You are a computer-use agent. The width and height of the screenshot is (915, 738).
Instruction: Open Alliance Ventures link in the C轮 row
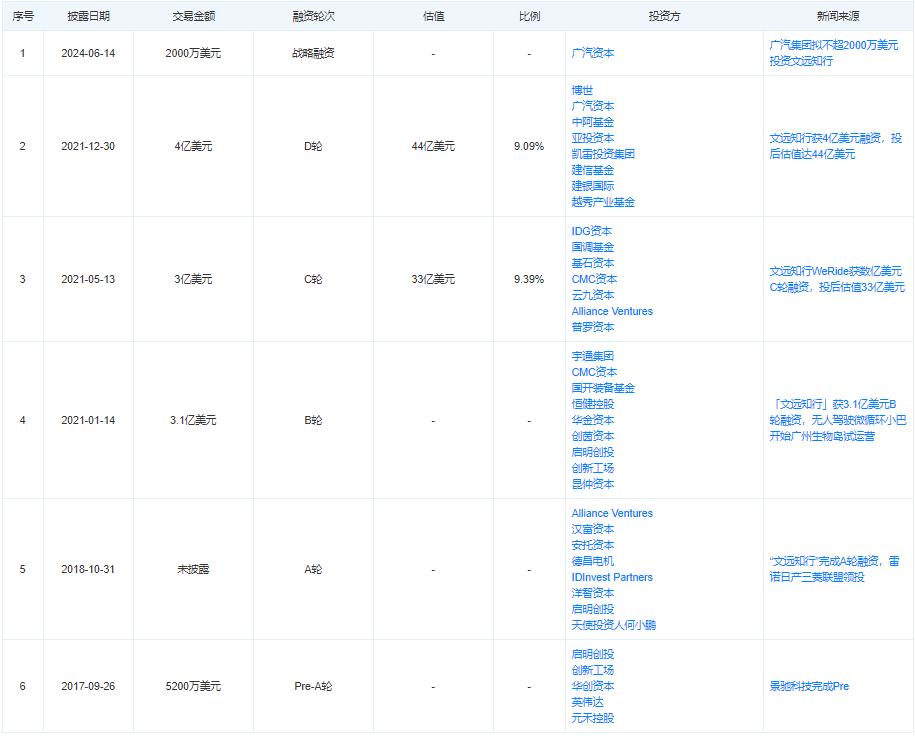point(612,311)
